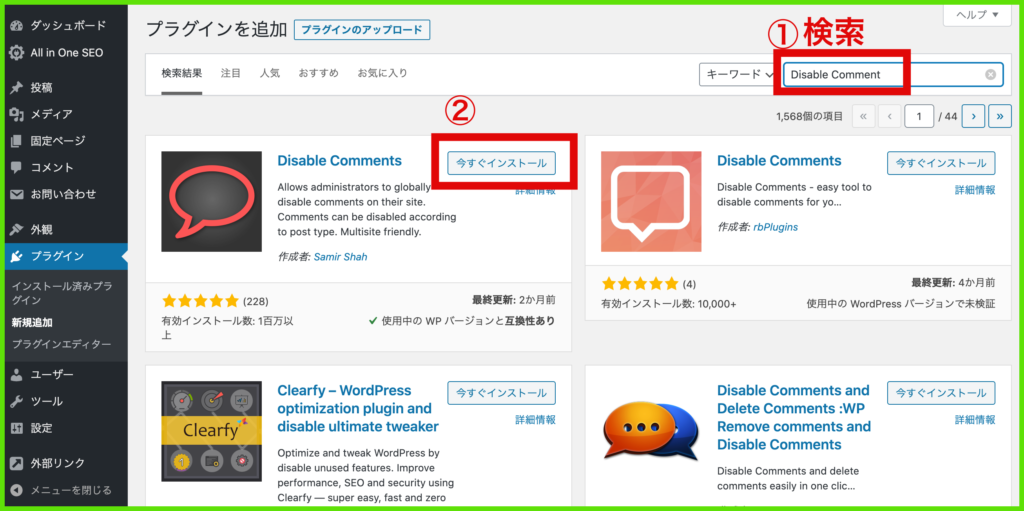This screenshot has width=1024, height=511.
Task: Click the first page double-arrow button
Action: [x=863, y=116]
